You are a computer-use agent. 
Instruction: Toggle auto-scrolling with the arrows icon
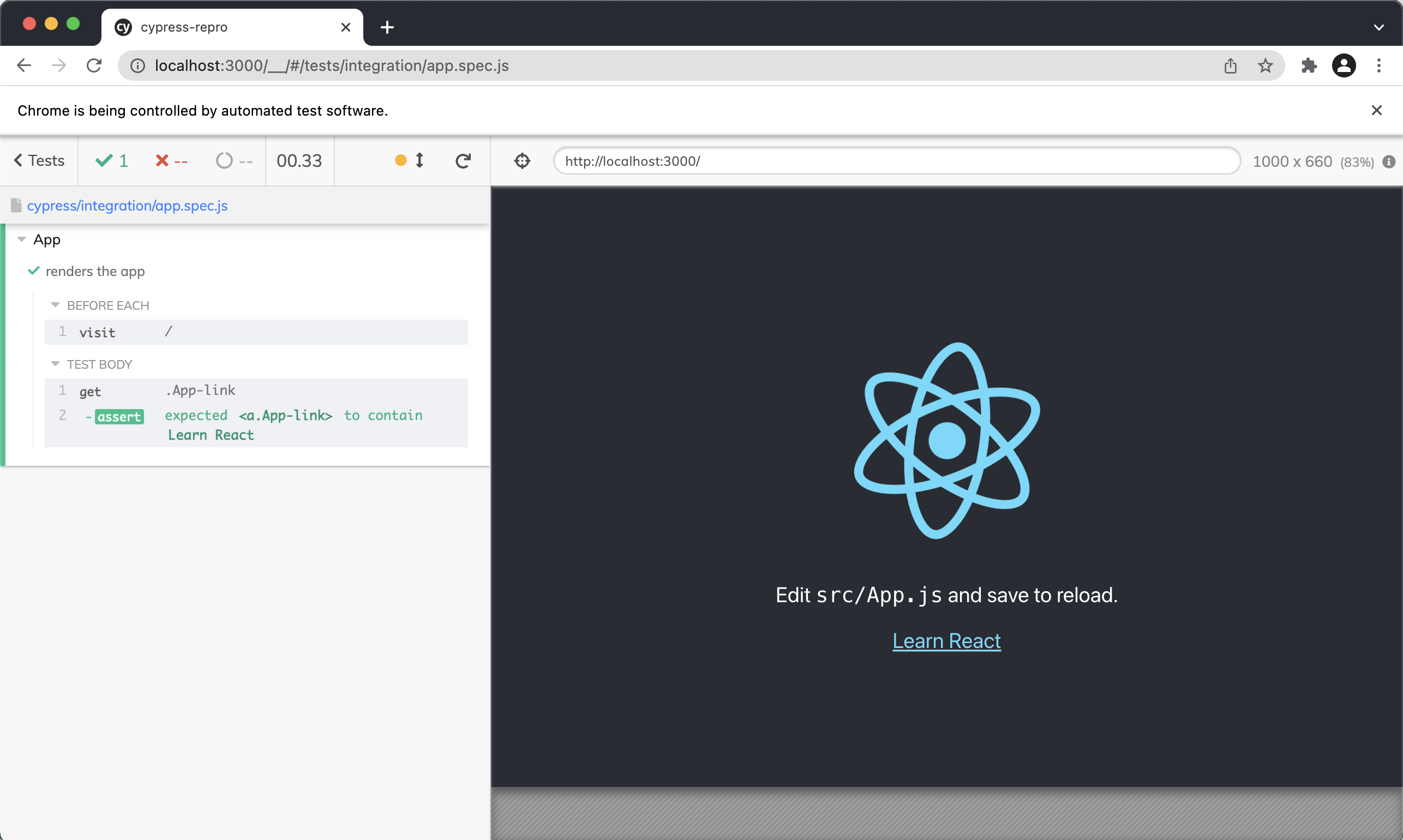tap(419, 161)
